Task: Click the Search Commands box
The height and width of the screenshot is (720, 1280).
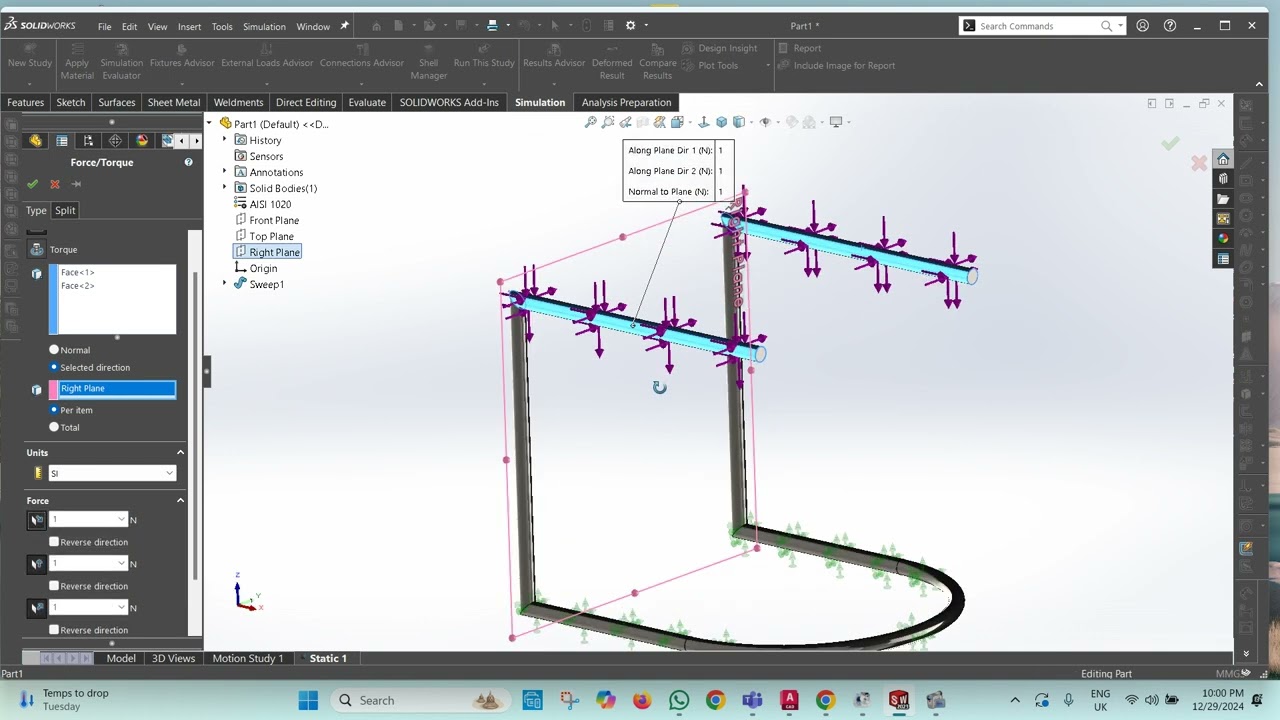Action: pyautogui.click(x=1040, y=26)
